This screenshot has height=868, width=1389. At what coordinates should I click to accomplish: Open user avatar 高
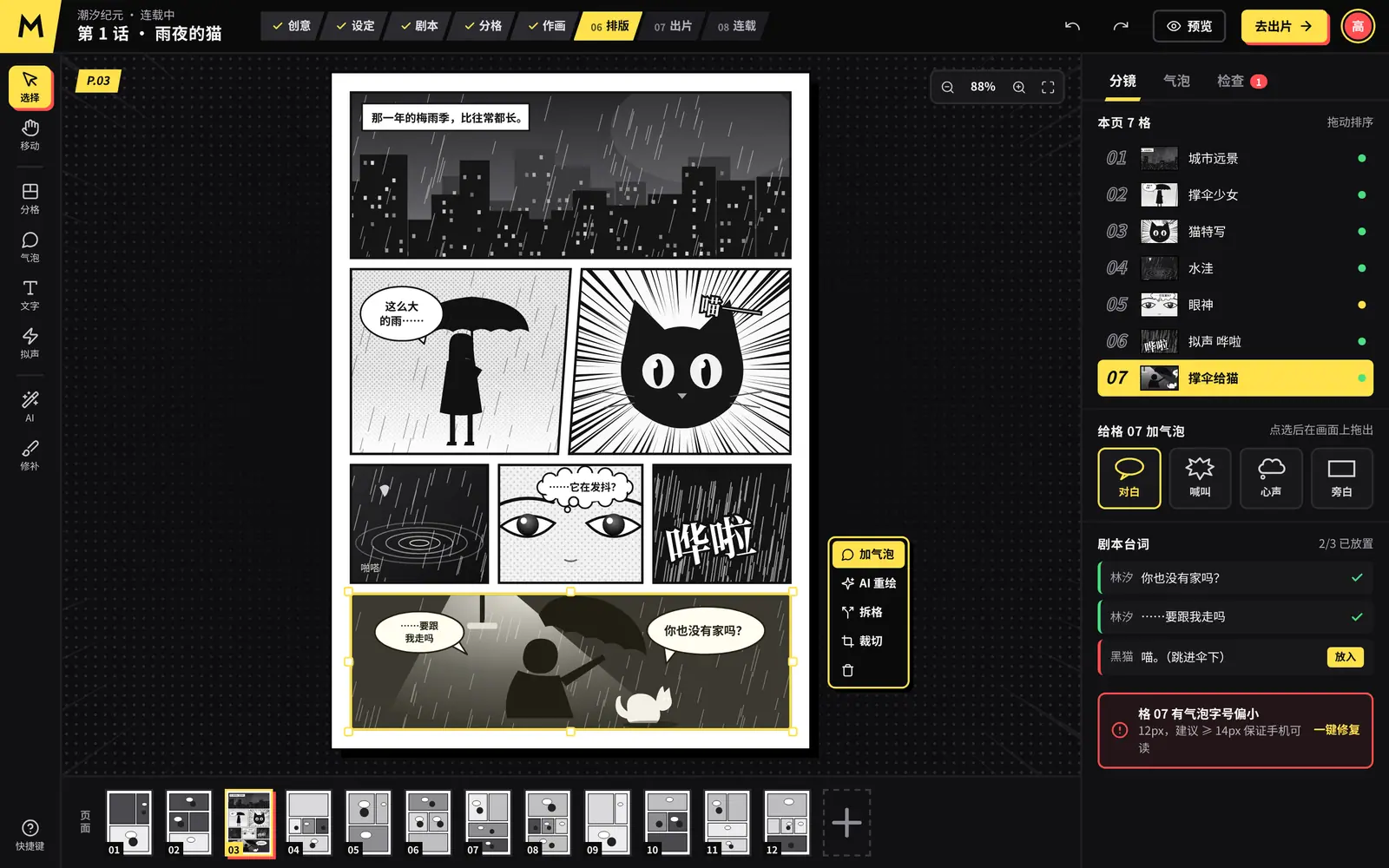1358,26
